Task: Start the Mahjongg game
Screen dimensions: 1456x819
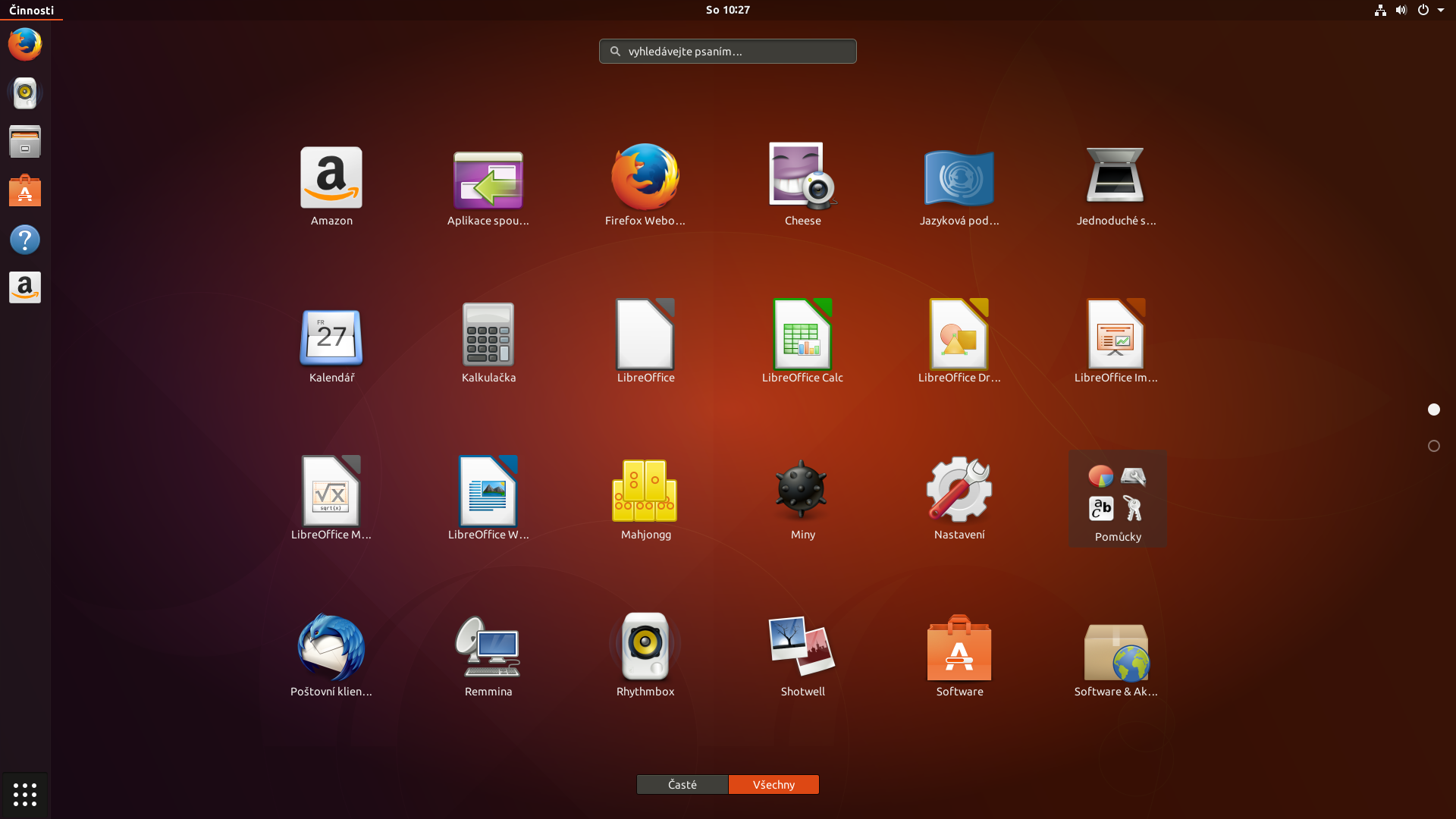Action: [645, 500]
